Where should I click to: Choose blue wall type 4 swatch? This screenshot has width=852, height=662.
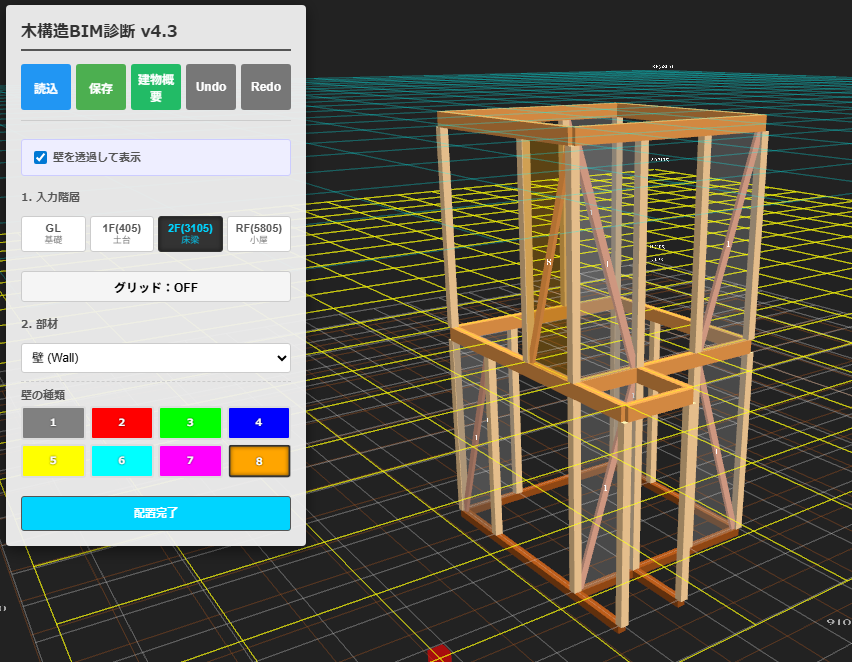click(259, 423)
